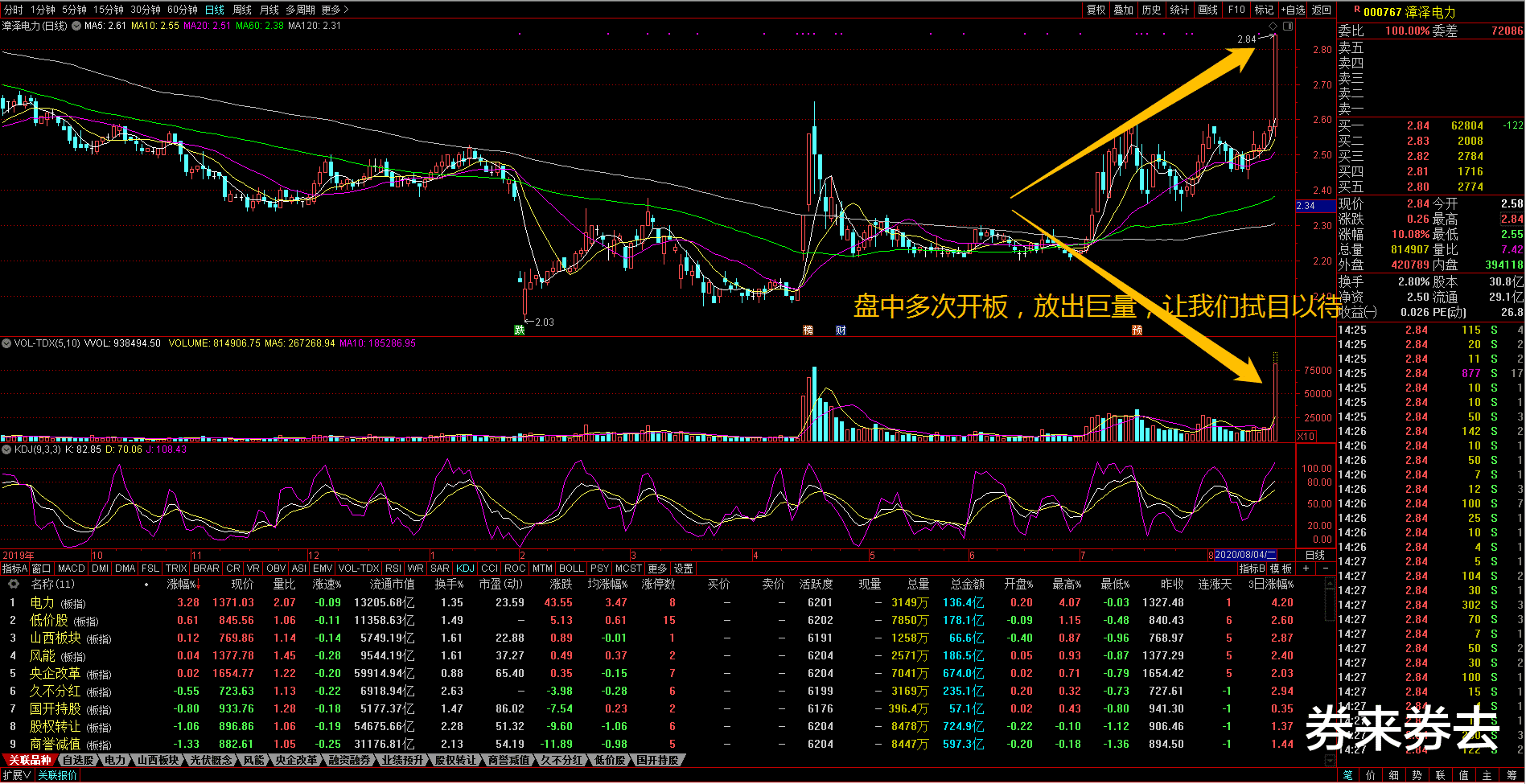Switch chart period to 60分钟
The width and height of the screenshot is (1526, 784).
coord(183,10)
